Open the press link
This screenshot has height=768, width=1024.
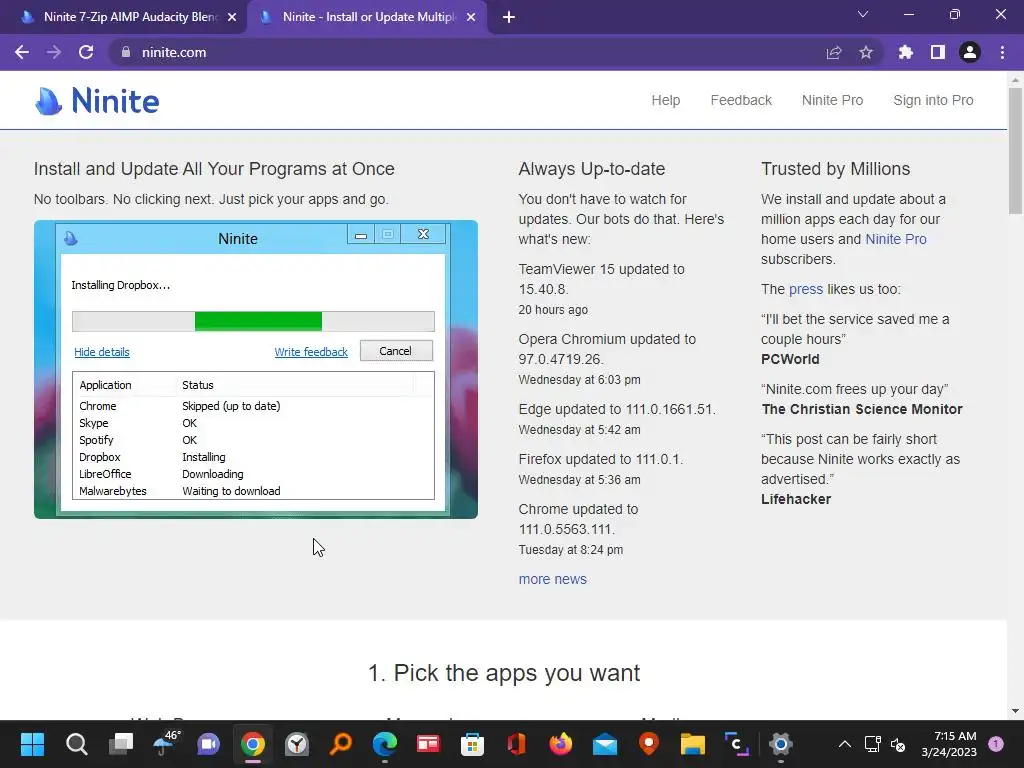click(805, 289)
